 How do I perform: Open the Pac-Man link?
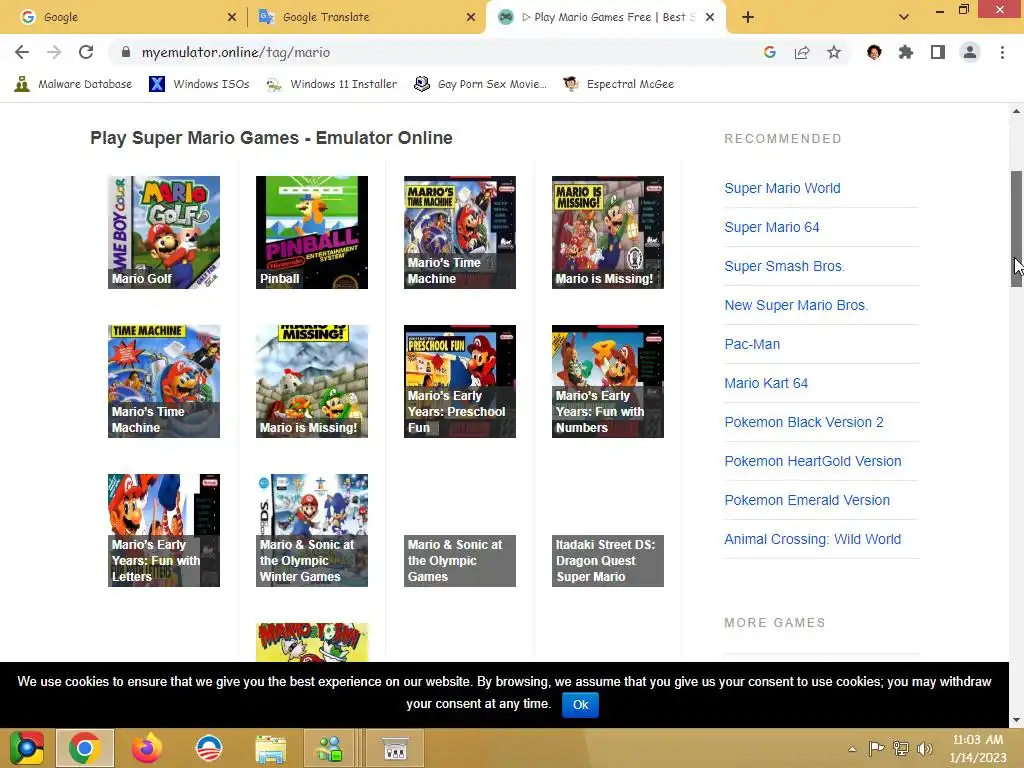tap(752, 344)
